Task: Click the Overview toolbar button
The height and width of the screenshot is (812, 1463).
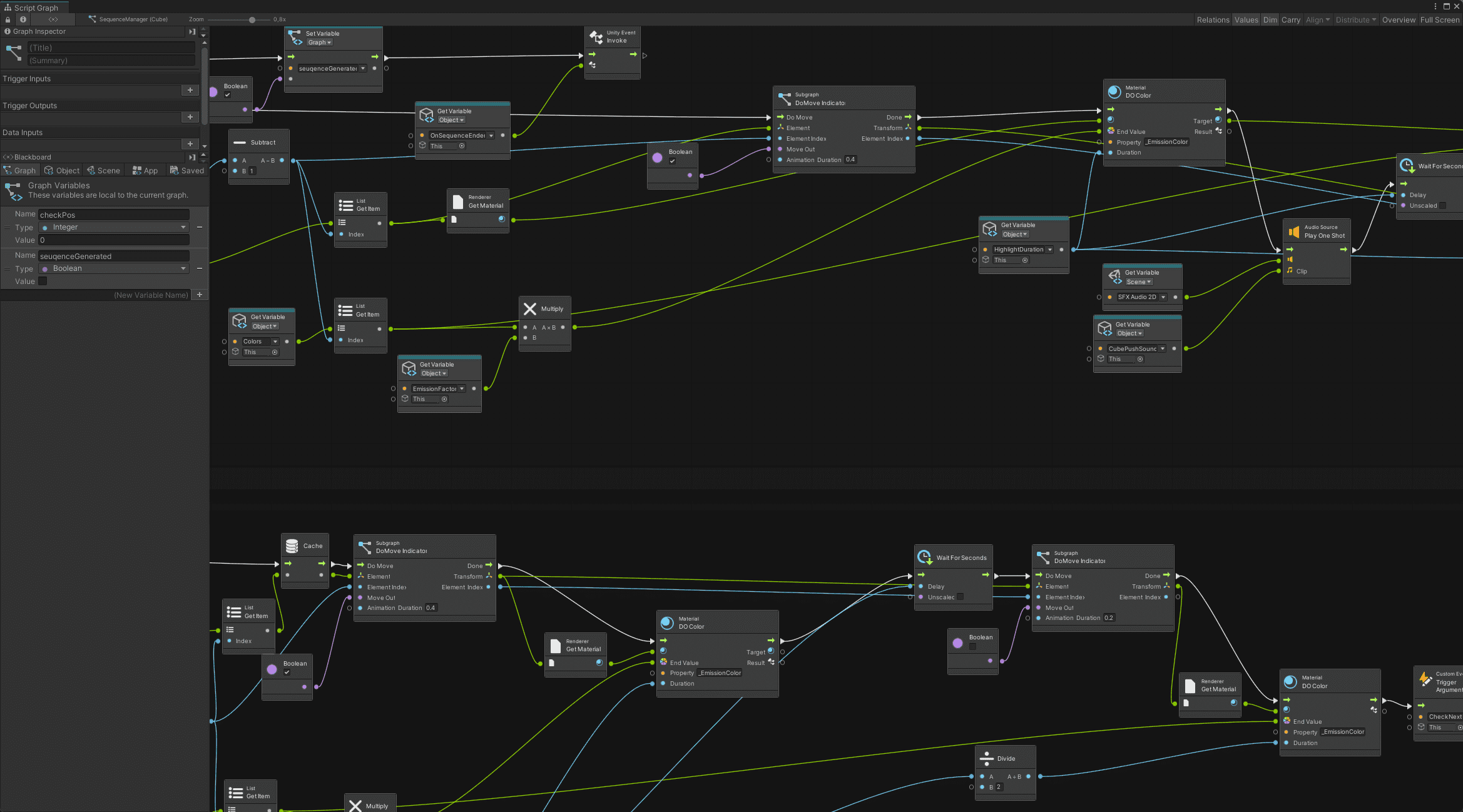Action: (x=1399, y=20)
